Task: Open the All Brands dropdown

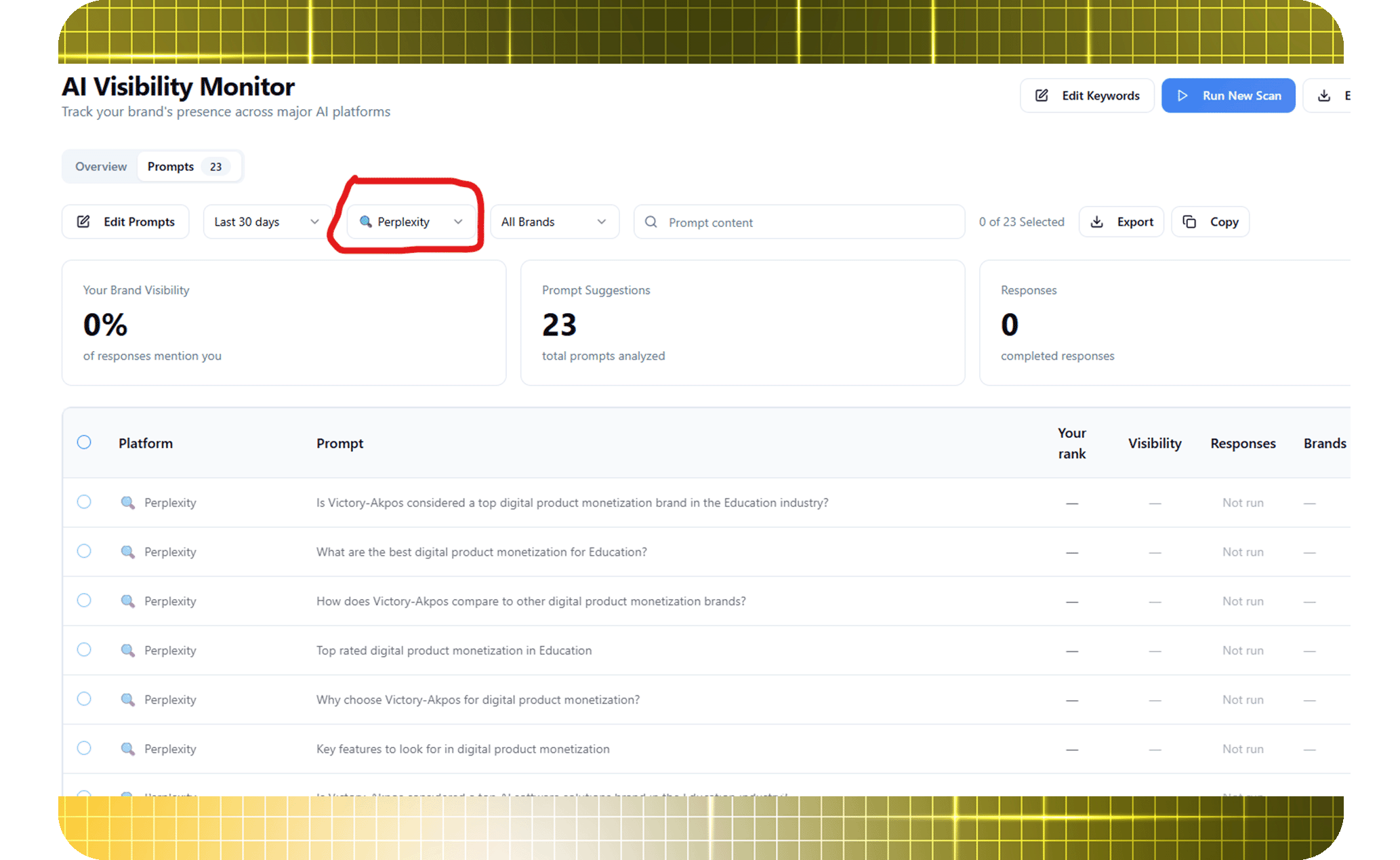Action: (x=554, y=222)
